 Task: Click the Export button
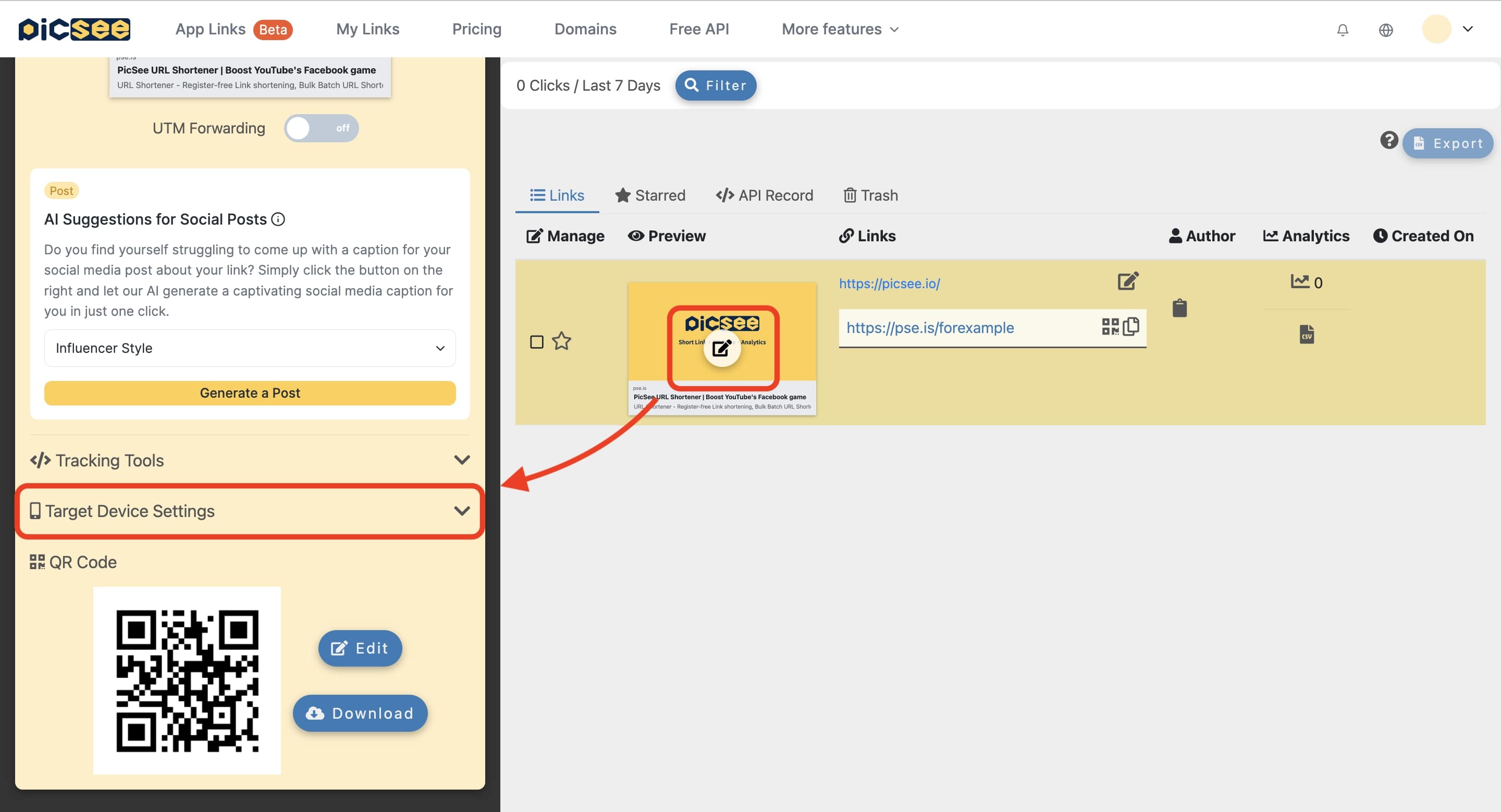(x=1447, y=143)
